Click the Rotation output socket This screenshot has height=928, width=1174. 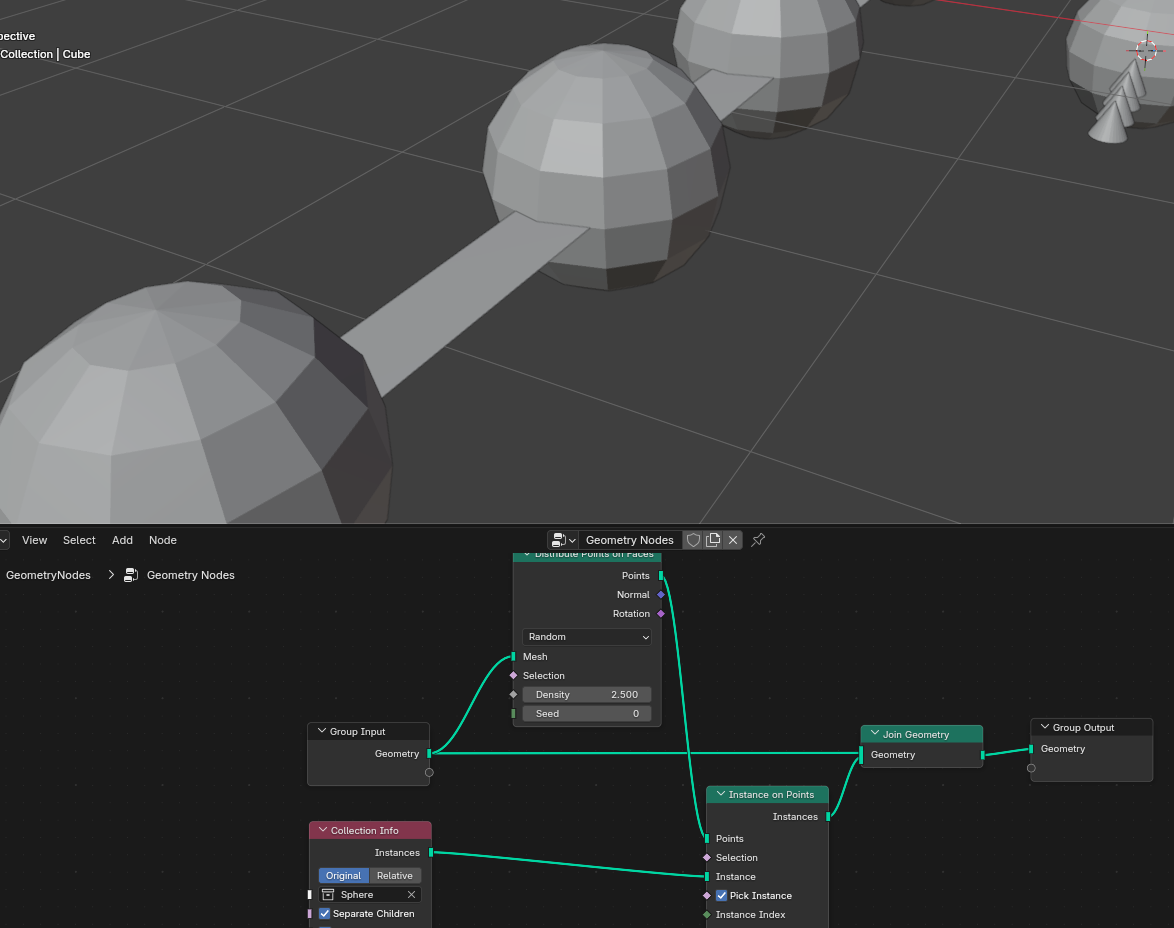661,613
